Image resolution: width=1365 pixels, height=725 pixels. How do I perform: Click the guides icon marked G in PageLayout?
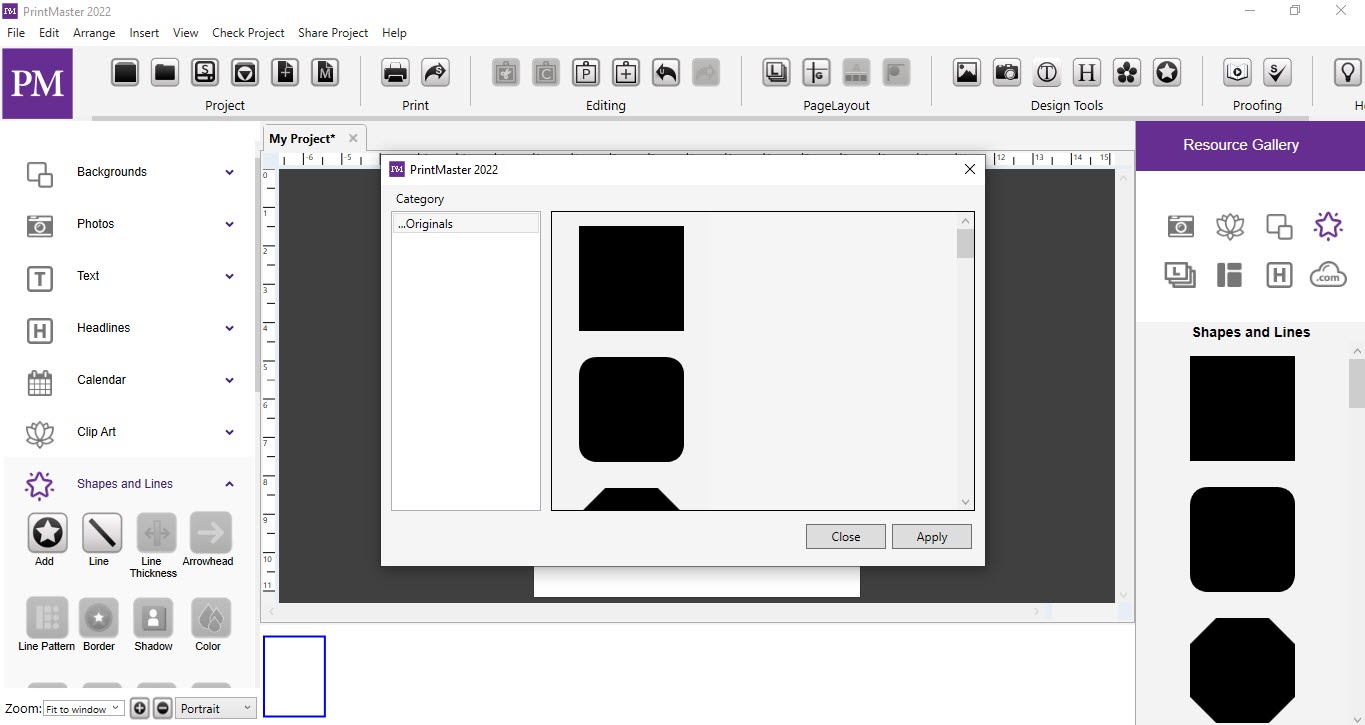[x=817, y=72]
